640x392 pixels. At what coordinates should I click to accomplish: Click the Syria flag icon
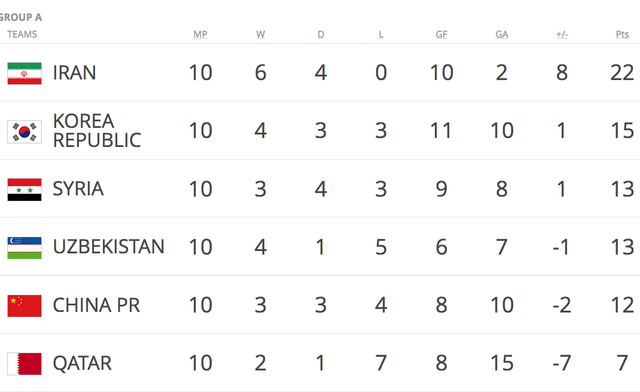24,189
